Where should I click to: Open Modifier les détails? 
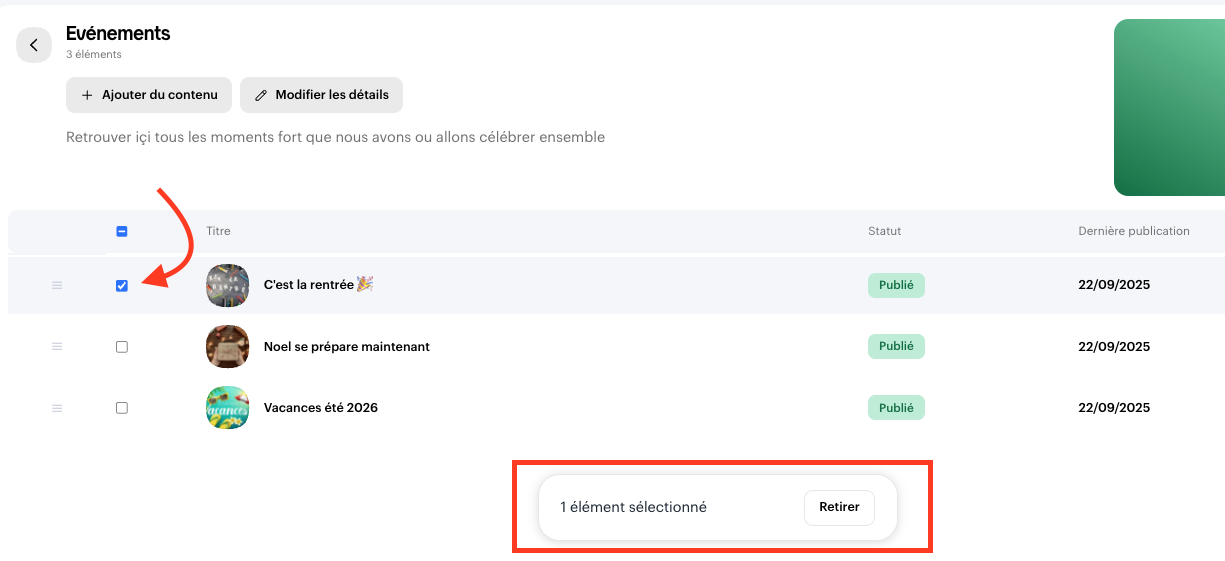[x=321, y=95]
